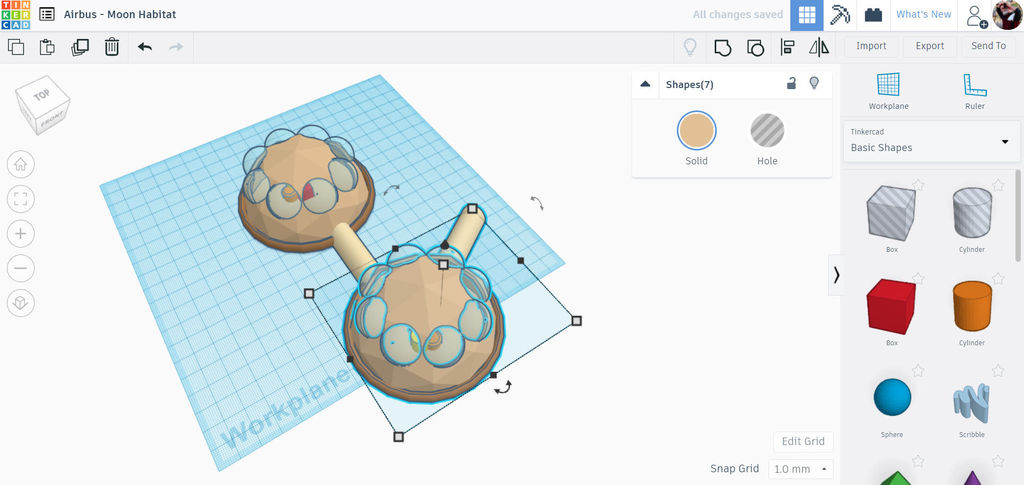Image resolution: width=1024 pixels, height=485 pixels.
Task: Click the Paste icon
Action: [47, 47]
